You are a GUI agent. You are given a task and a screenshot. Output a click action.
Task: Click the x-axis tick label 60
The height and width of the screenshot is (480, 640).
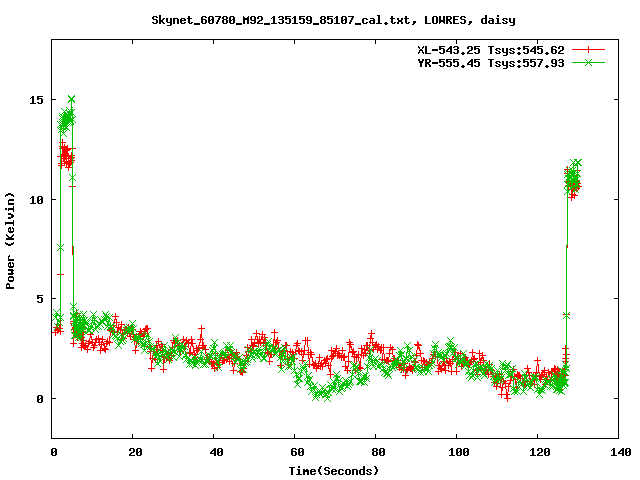click(297, 452)
